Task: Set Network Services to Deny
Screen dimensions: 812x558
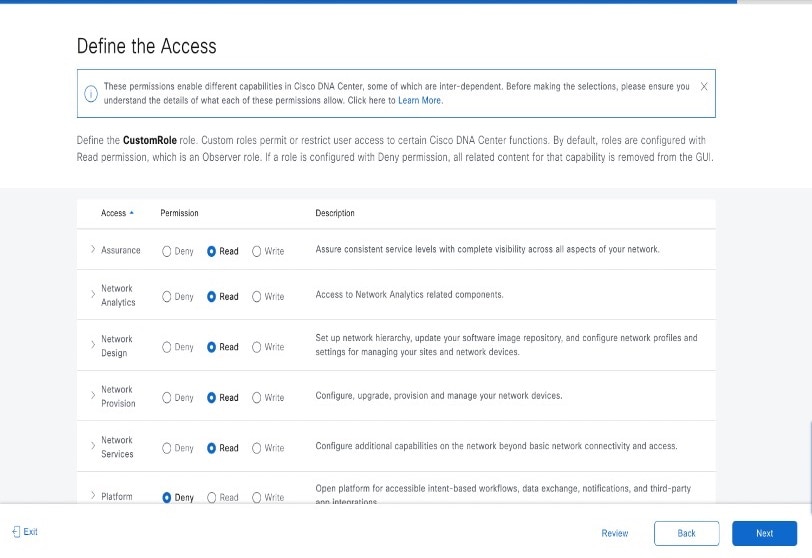Action: pyautogui.click(x=166, y=448)
